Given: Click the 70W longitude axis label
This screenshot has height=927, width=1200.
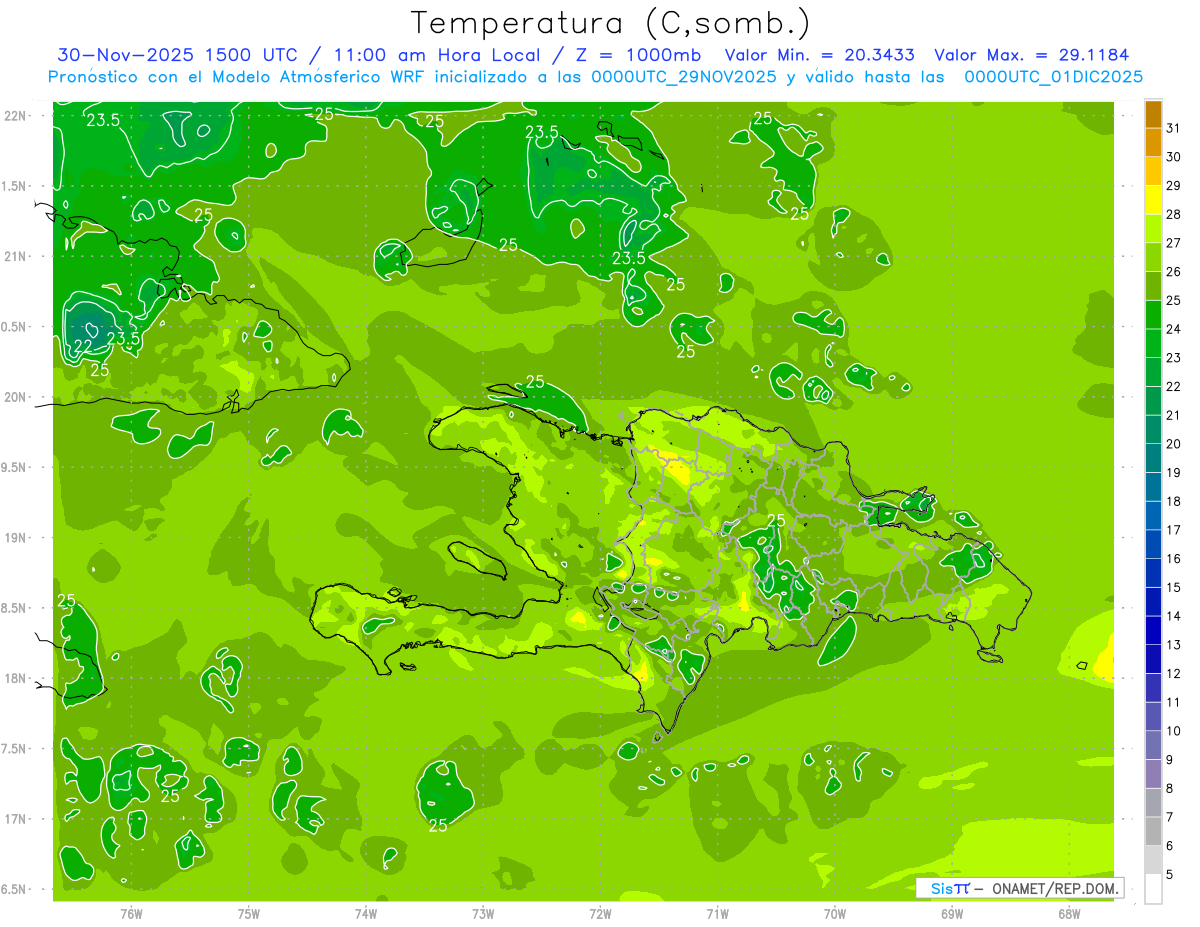Looking at the screenshot, I should (835, 914).
